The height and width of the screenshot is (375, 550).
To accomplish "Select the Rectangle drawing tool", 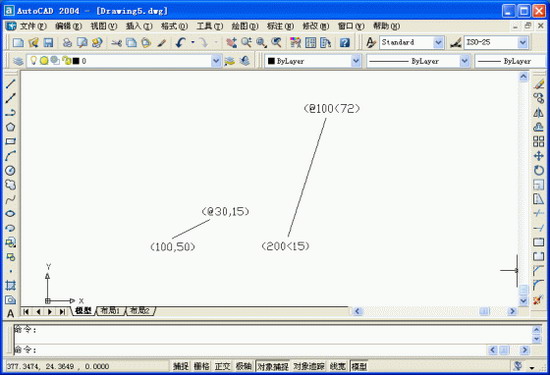I will (x=11, y=141).
